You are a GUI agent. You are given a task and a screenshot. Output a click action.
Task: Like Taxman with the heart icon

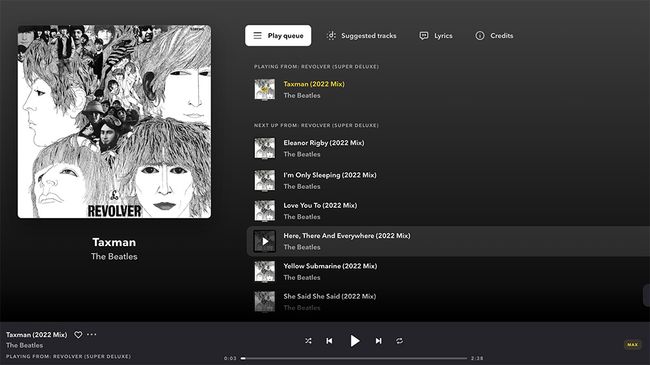(78, 334)
